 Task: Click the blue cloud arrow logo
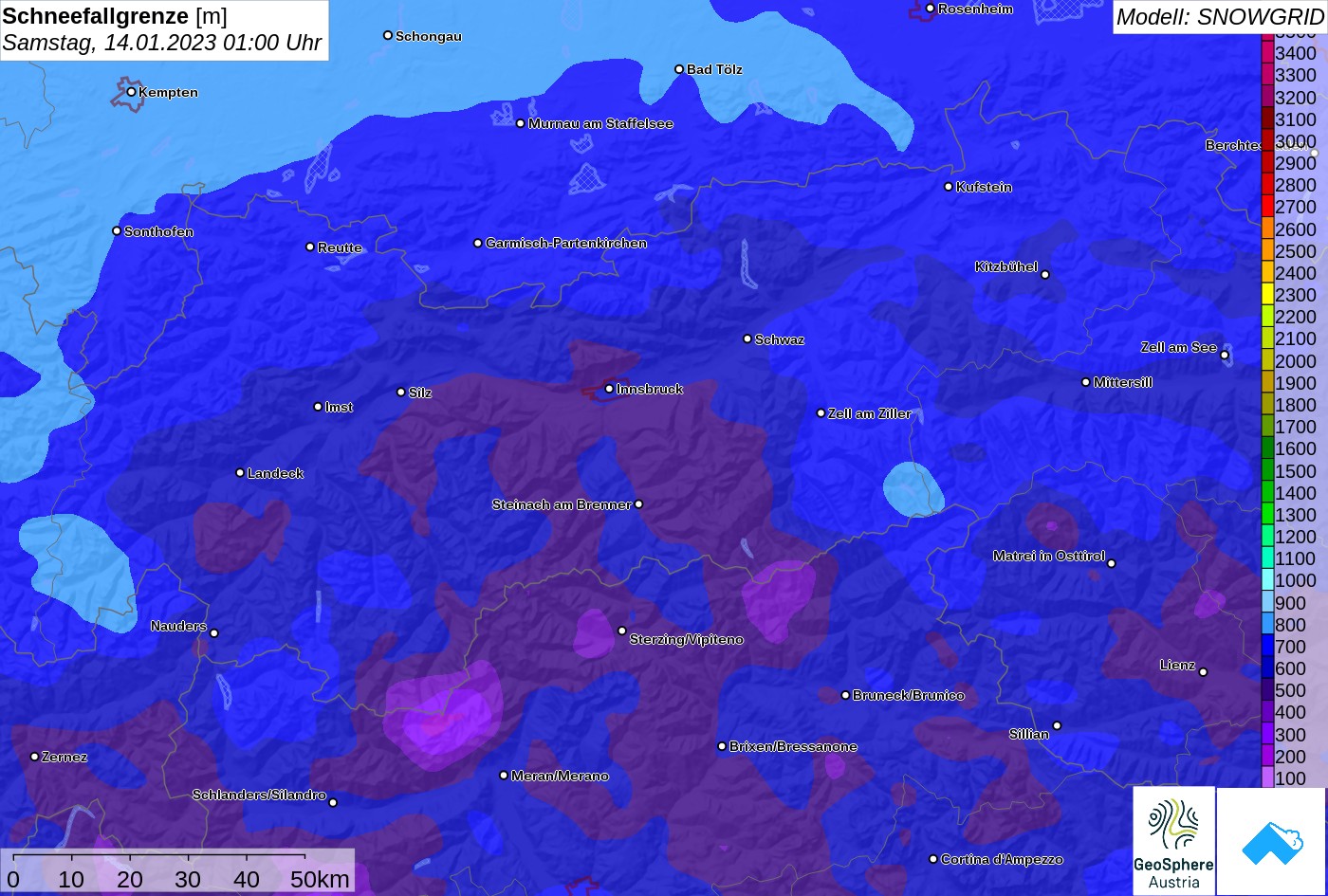[x=1271, y=841]
